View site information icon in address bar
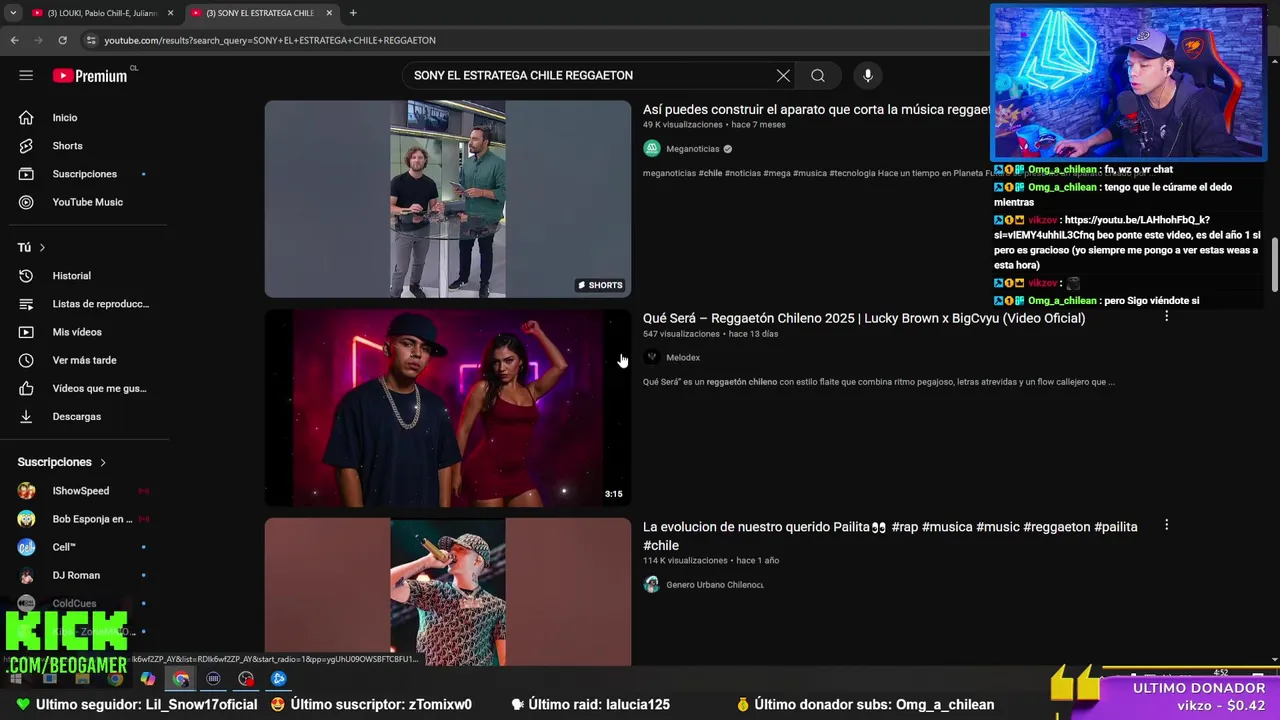 [x=91, y=40]
